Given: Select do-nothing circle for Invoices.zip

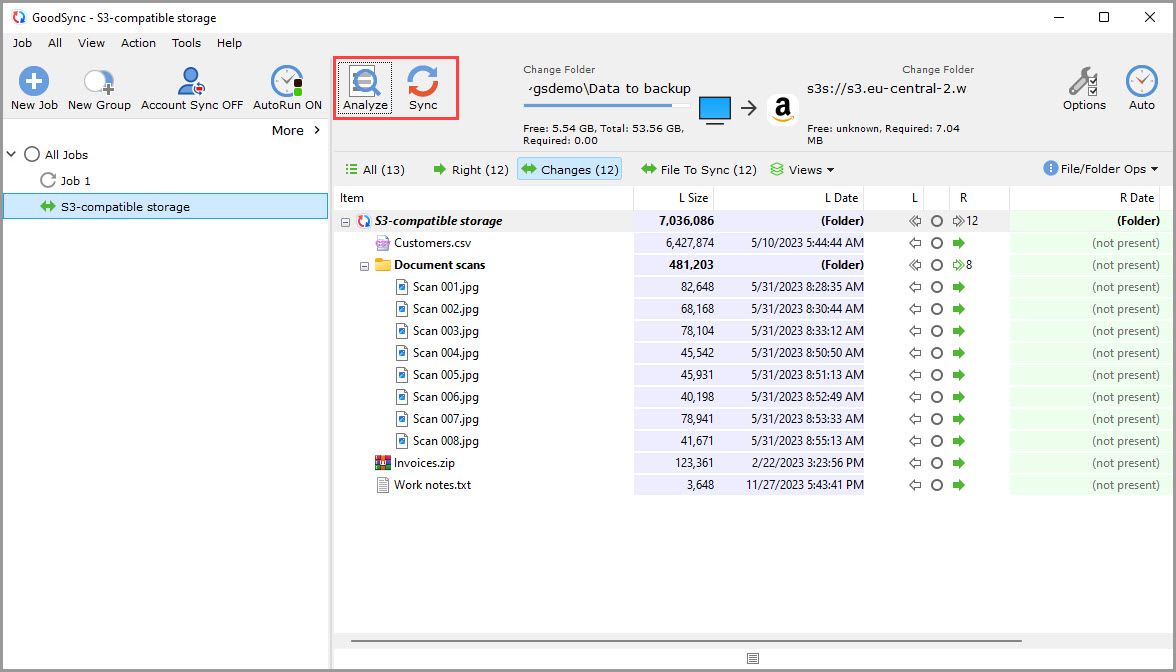Looking at the screenshot, I should tap(937, 463).
